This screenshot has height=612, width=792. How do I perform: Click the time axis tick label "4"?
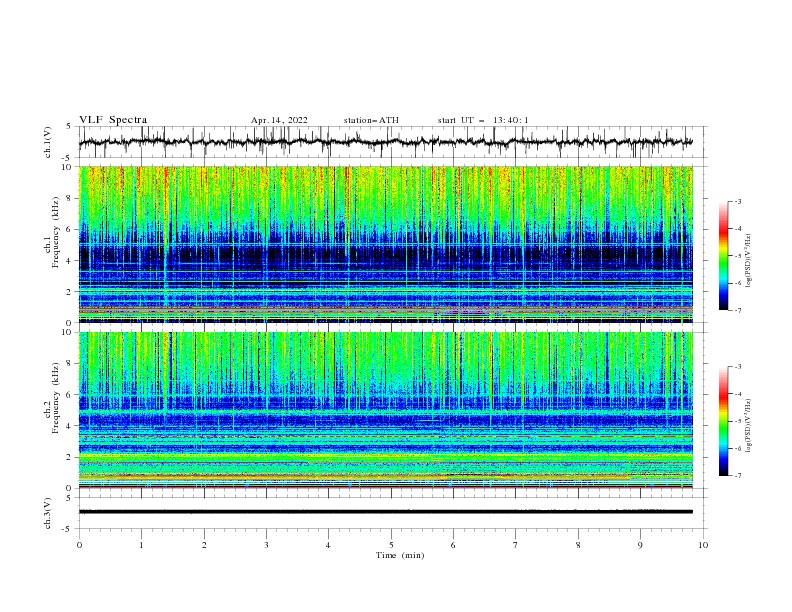[328, 545]
